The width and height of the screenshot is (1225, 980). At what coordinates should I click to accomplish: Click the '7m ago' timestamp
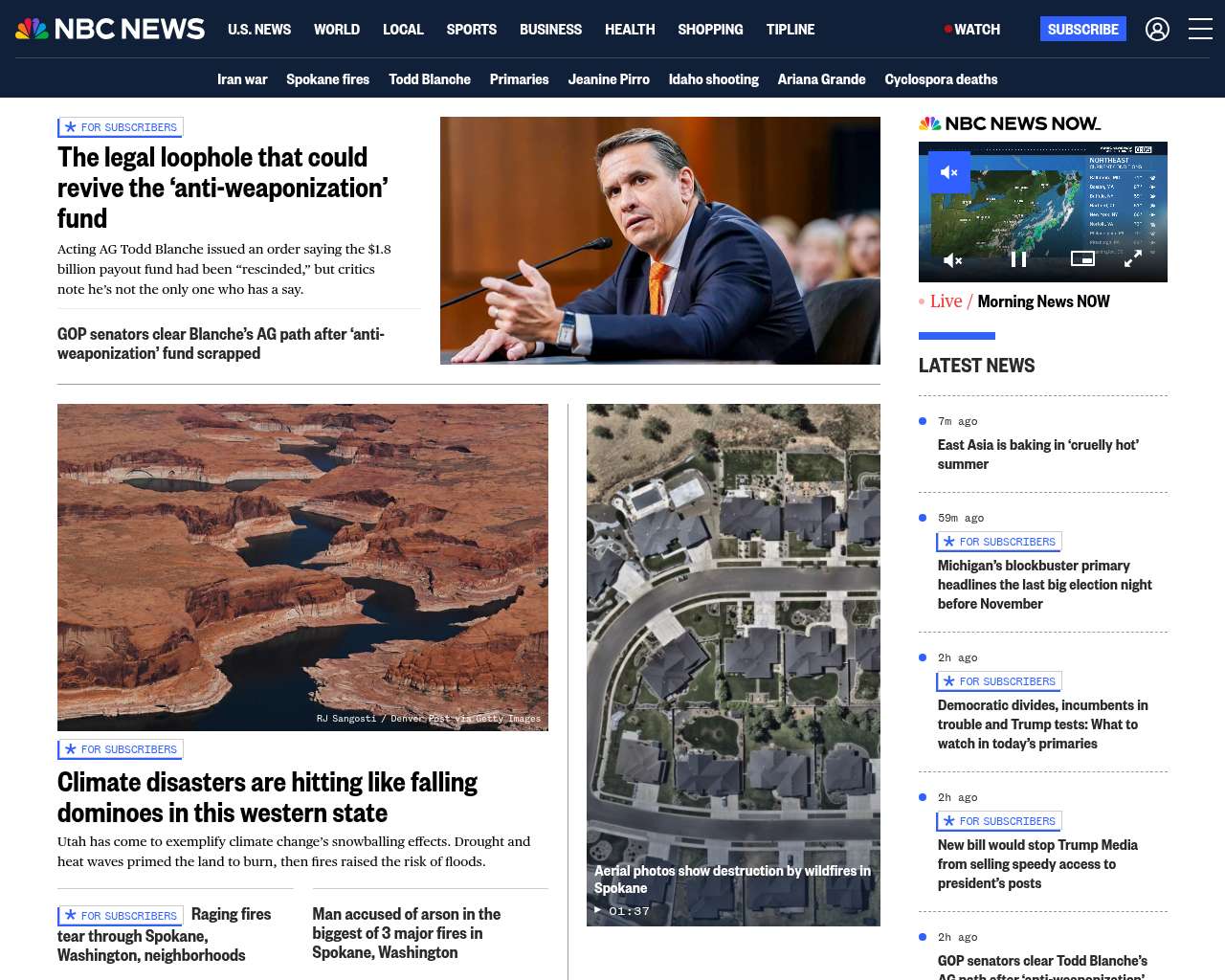(958, 421)
